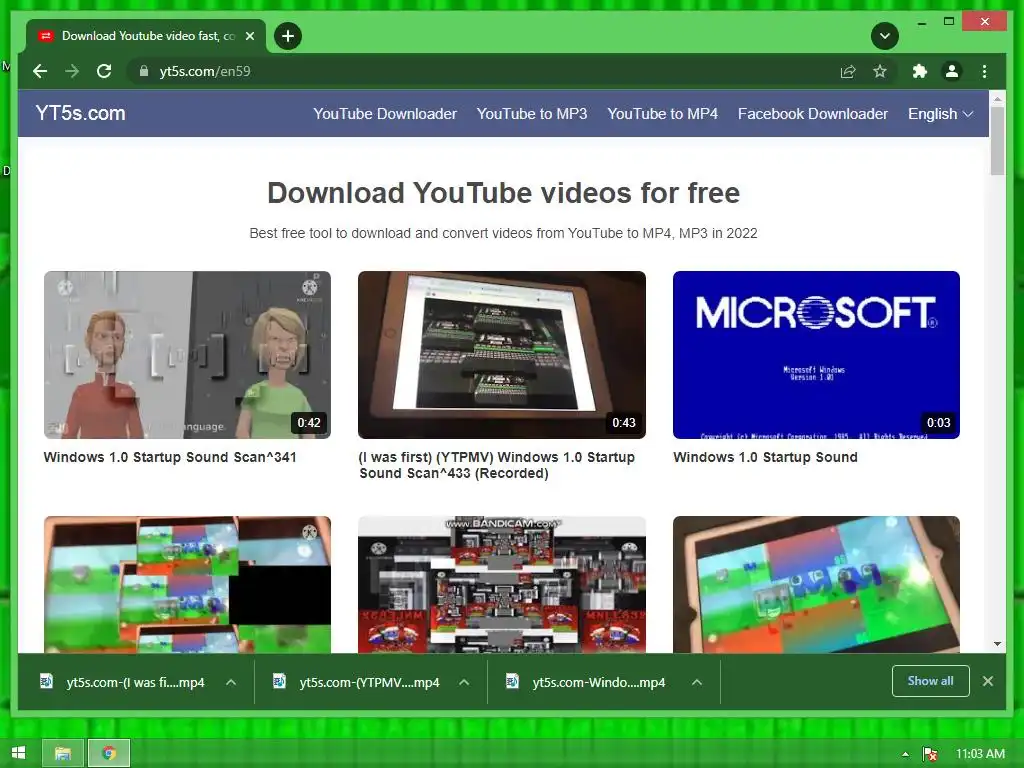Go to YT5s.com home logo
Viewport: 1024px width, 768px height.
80,113
